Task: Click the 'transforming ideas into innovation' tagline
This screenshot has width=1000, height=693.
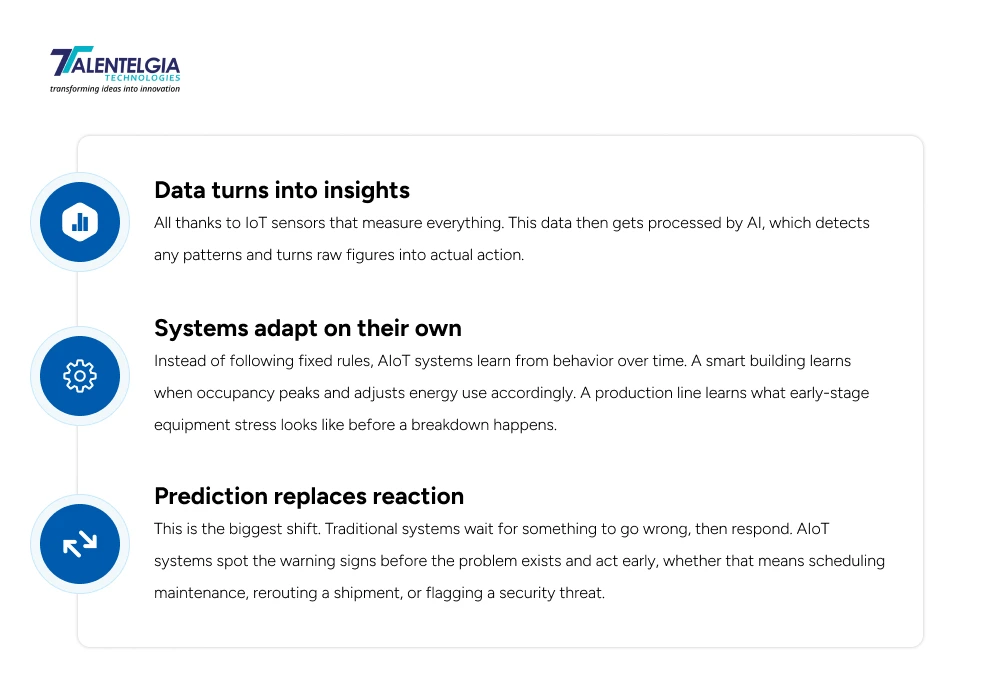Action: pyautogui.click(x=115, y=89)
